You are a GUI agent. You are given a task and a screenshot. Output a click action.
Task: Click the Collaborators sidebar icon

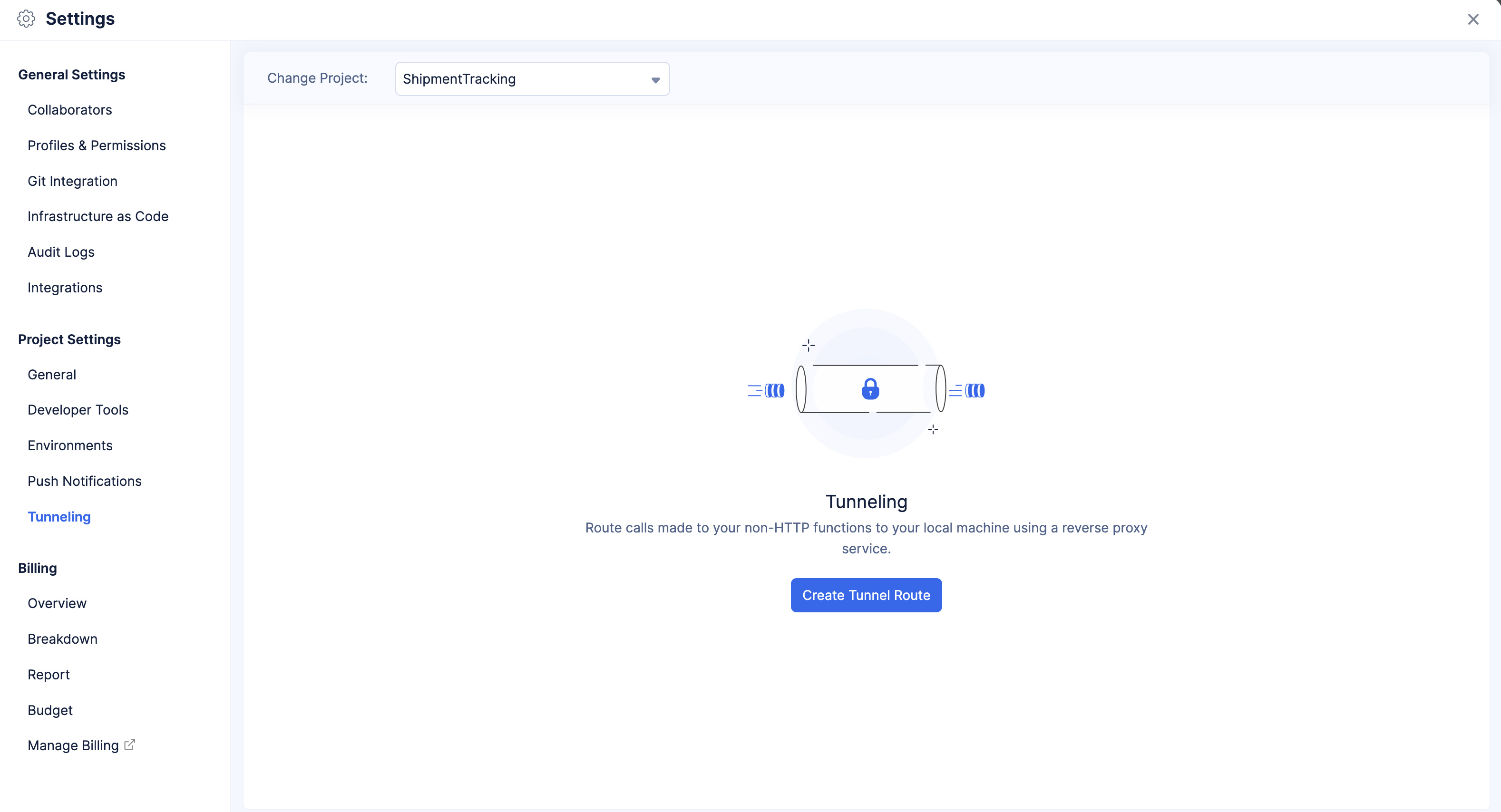pos(70,109)
